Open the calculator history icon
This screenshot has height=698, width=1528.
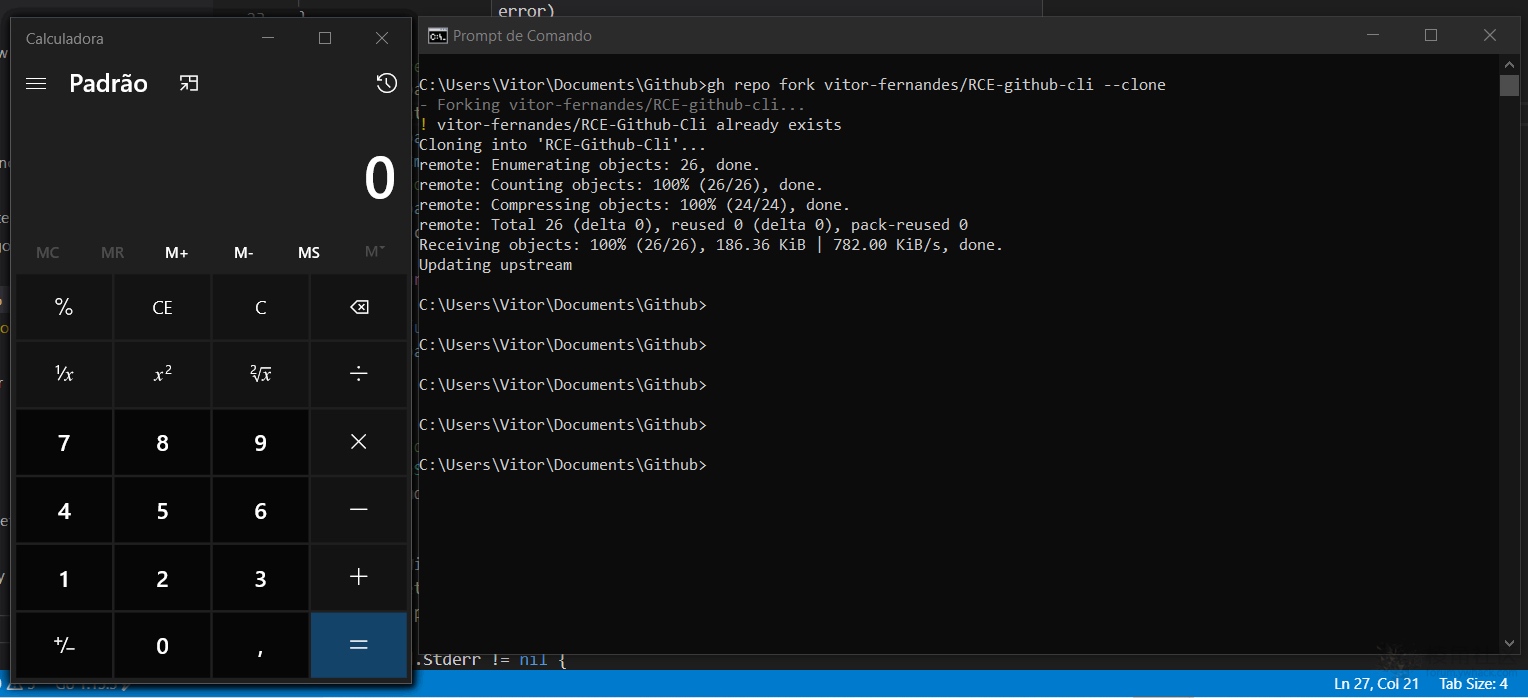click(386, 84)
